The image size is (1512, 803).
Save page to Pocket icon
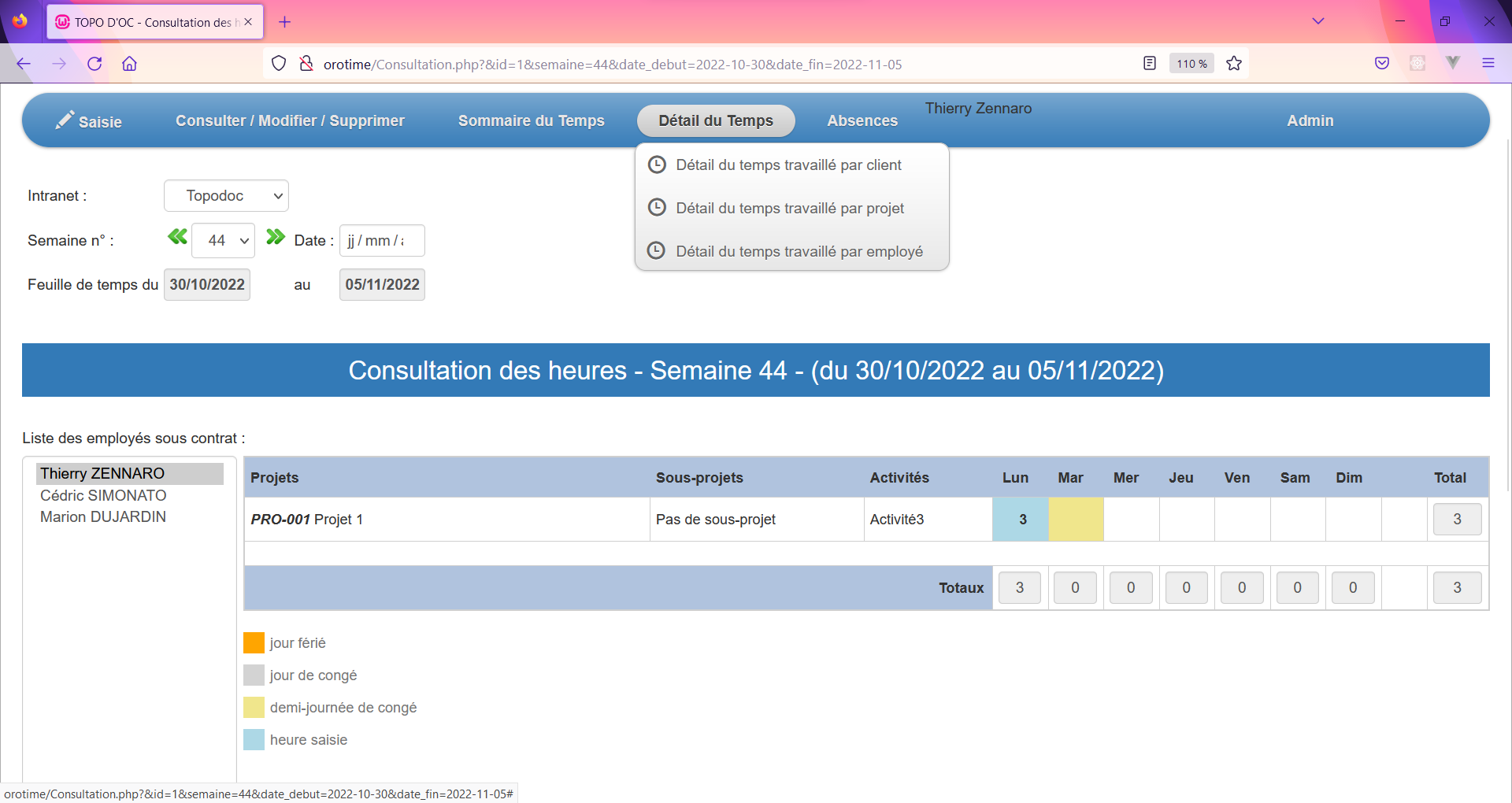(1382, 64)
